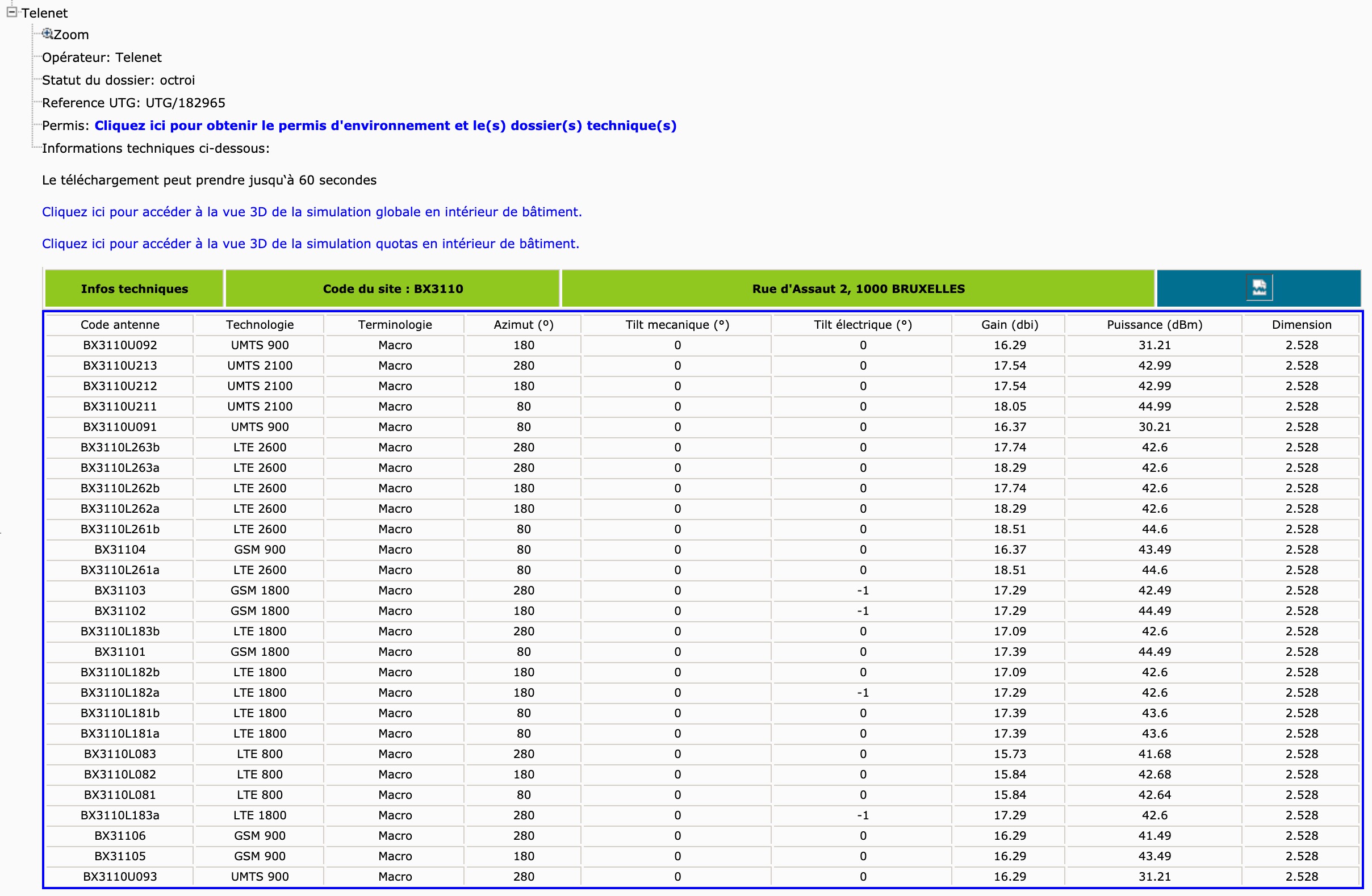Select antenna code BX3110L182b

(x=120, y=673)
